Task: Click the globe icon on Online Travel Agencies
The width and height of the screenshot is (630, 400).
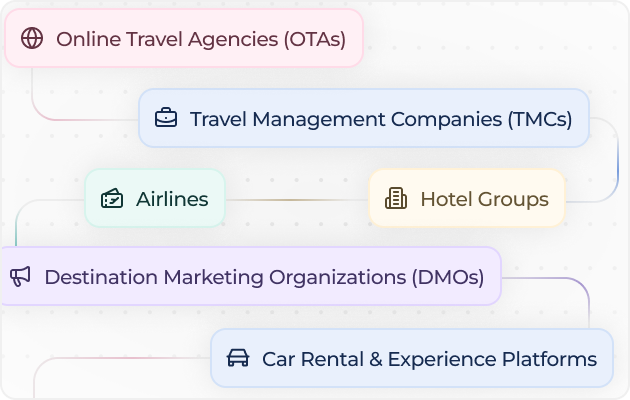Action: [32, 39]
